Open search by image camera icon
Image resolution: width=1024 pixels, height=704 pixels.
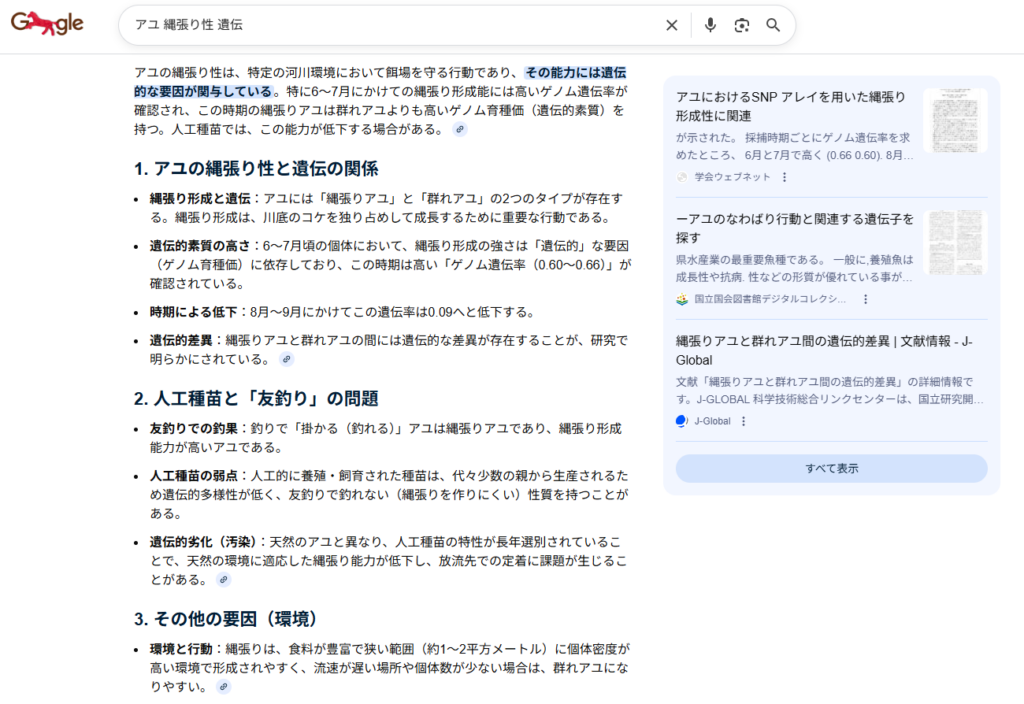741,25
